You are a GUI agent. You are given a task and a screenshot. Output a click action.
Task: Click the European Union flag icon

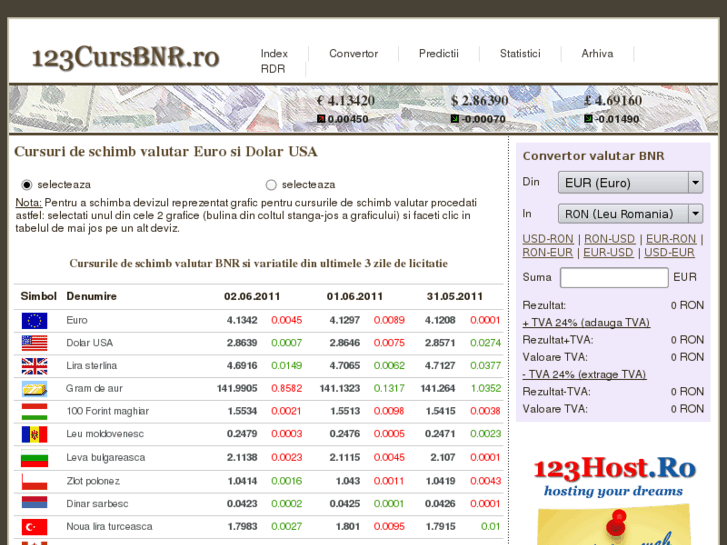coord(34,321)
